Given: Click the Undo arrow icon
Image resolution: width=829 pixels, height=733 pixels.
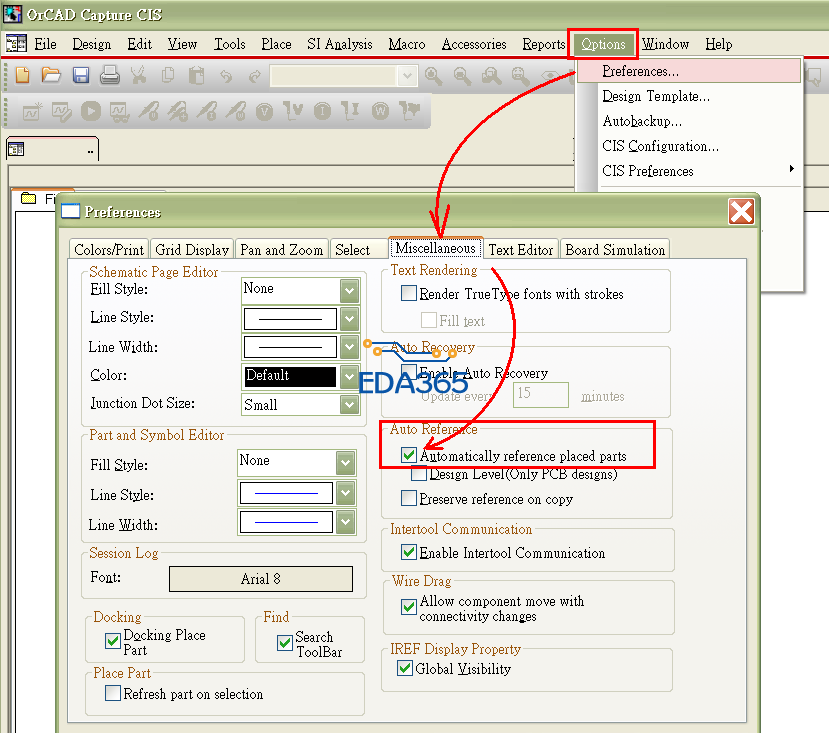Looking at the screenshot, I should [x=226, y=76].
